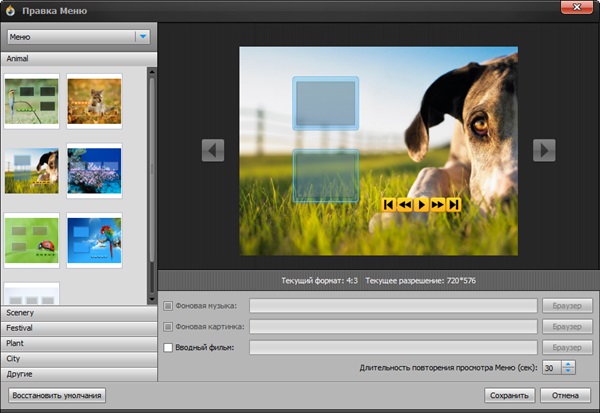Expand the Festival template category
600x413 pixels.
pos(78,328)
